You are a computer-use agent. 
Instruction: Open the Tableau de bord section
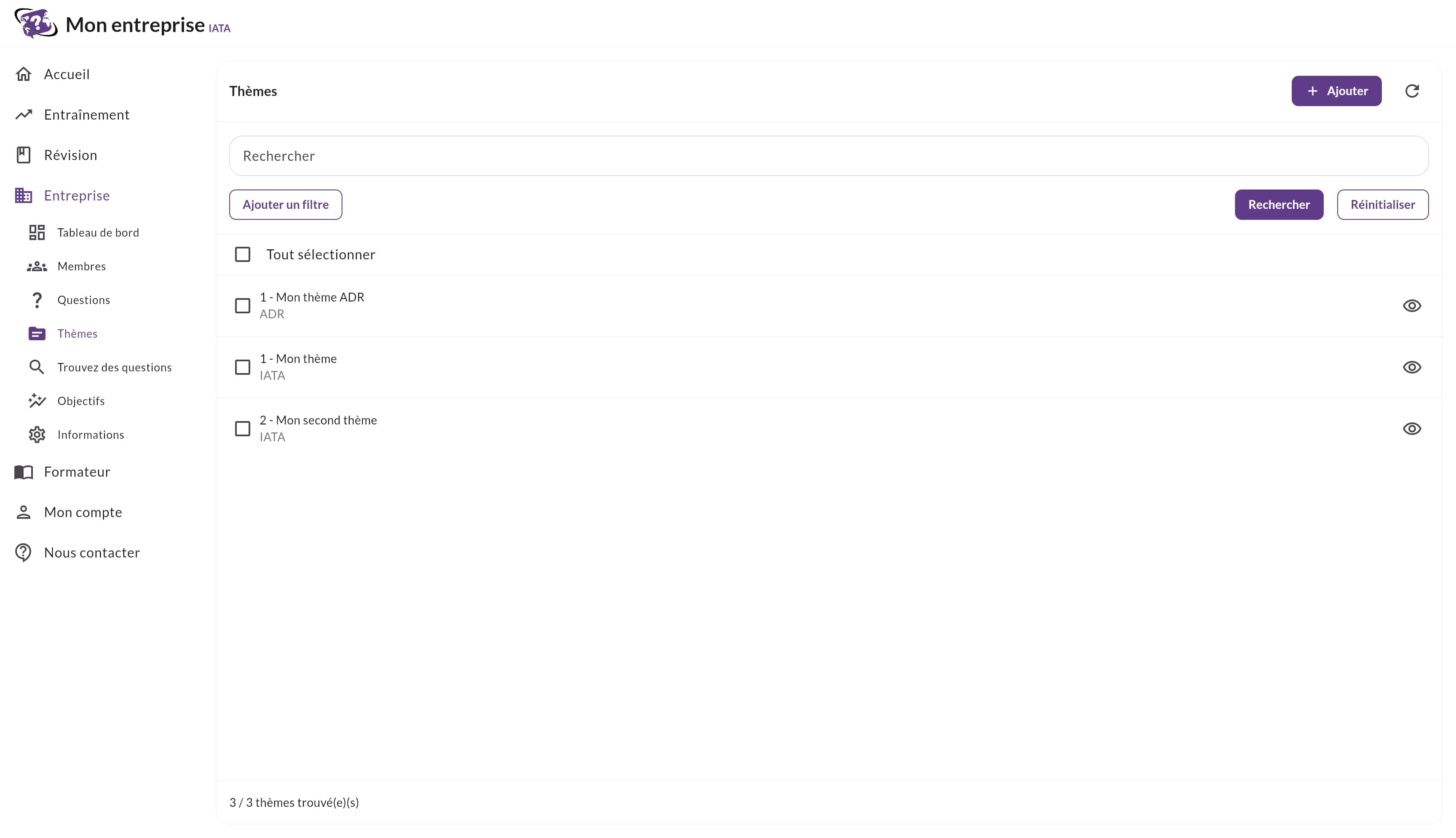[99, 232]
